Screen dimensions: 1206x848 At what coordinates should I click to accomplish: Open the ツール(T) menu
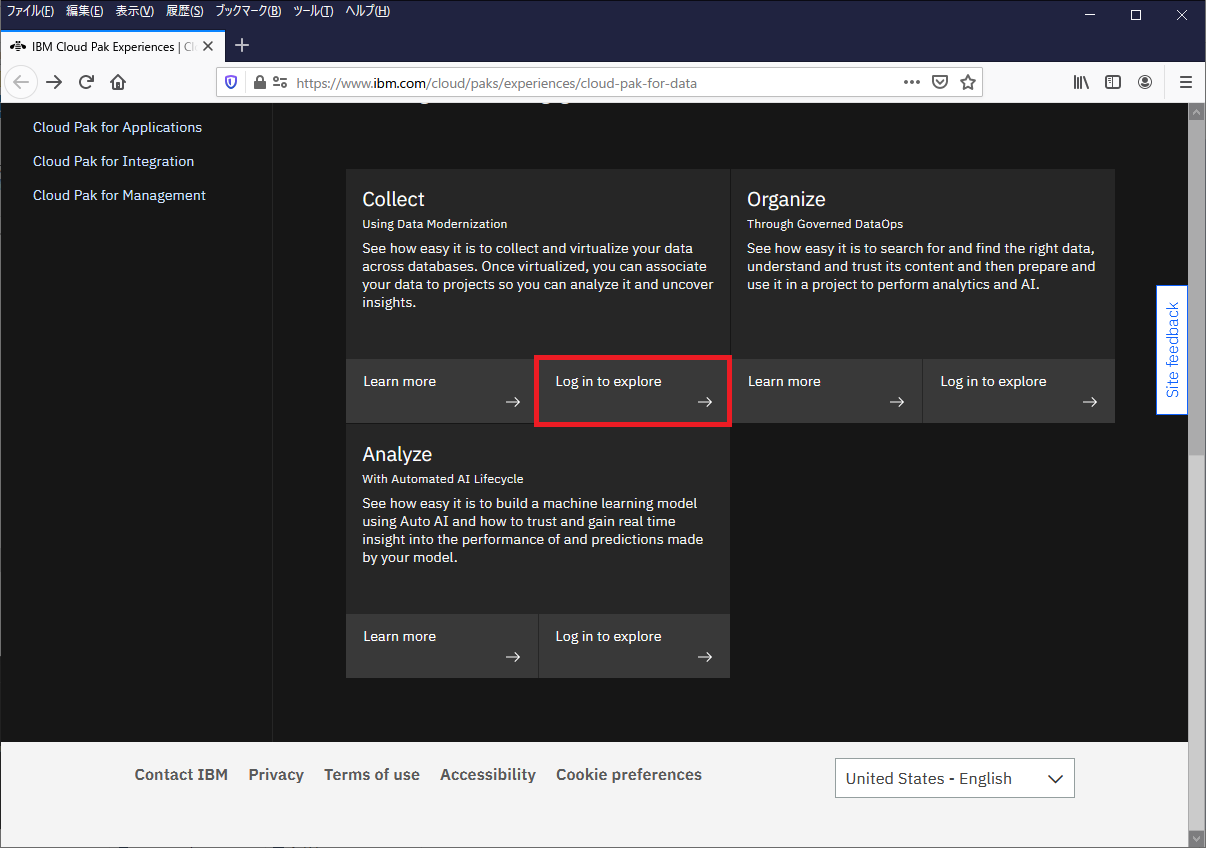coord(313,11)
